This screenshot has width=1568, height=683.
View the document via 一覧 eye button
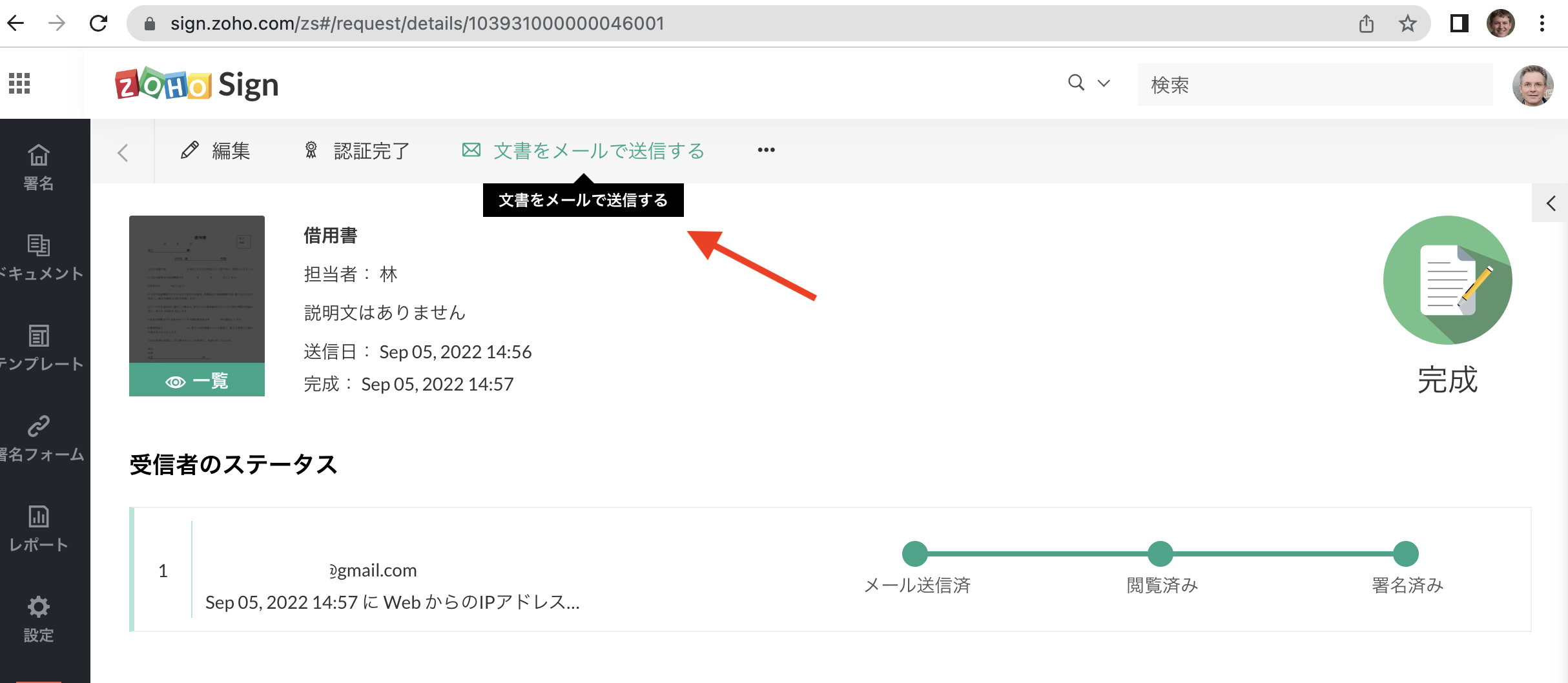pos(197,381)
